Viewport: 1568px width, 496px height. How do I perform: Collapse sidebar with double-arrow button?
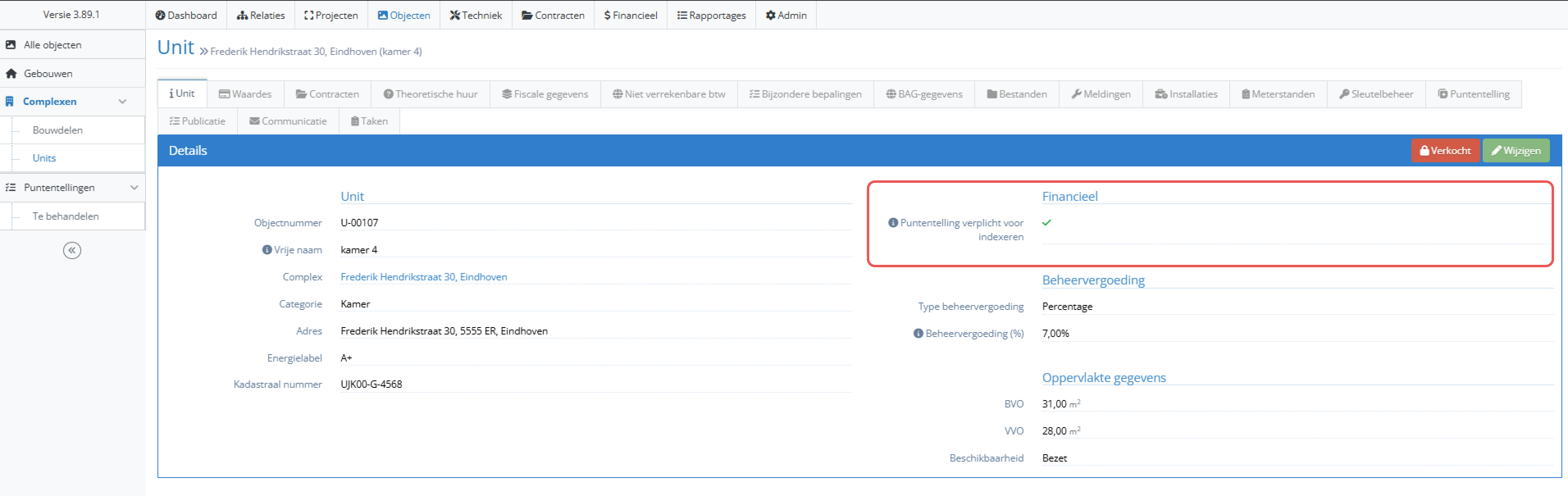(72, 250)
